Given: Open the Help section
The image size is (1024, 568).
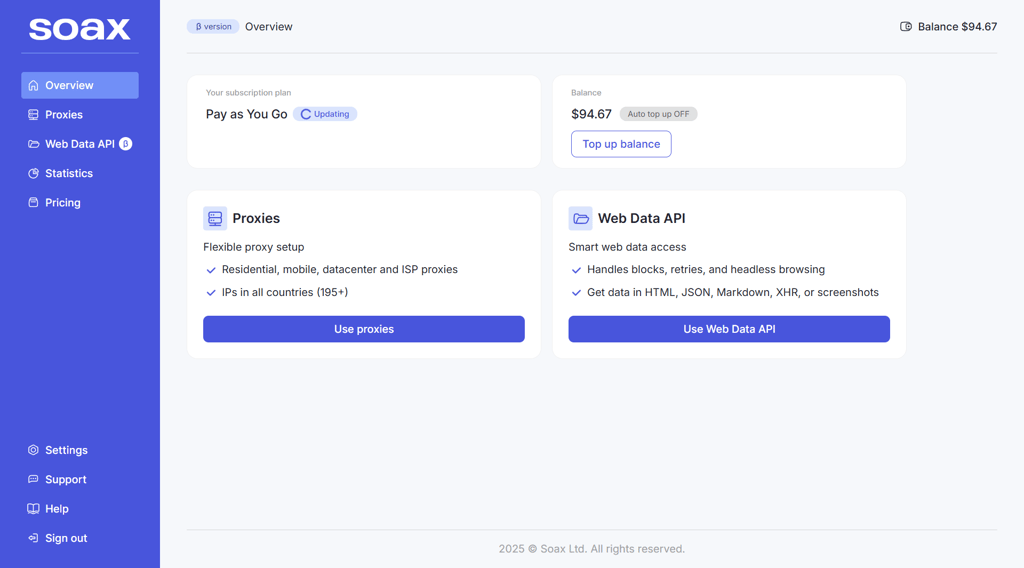Looking at the screenshot, I should point(80,509).
